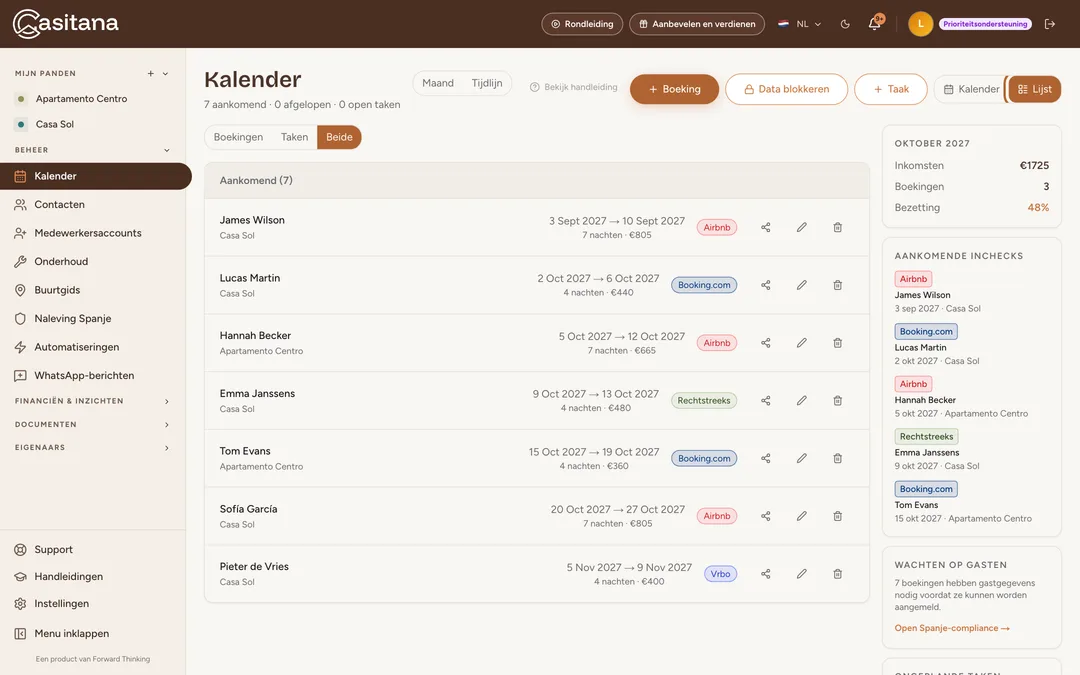Share Emma Janssens' booking
Viewport: 1080px width, 675px height.
point(765,401)
